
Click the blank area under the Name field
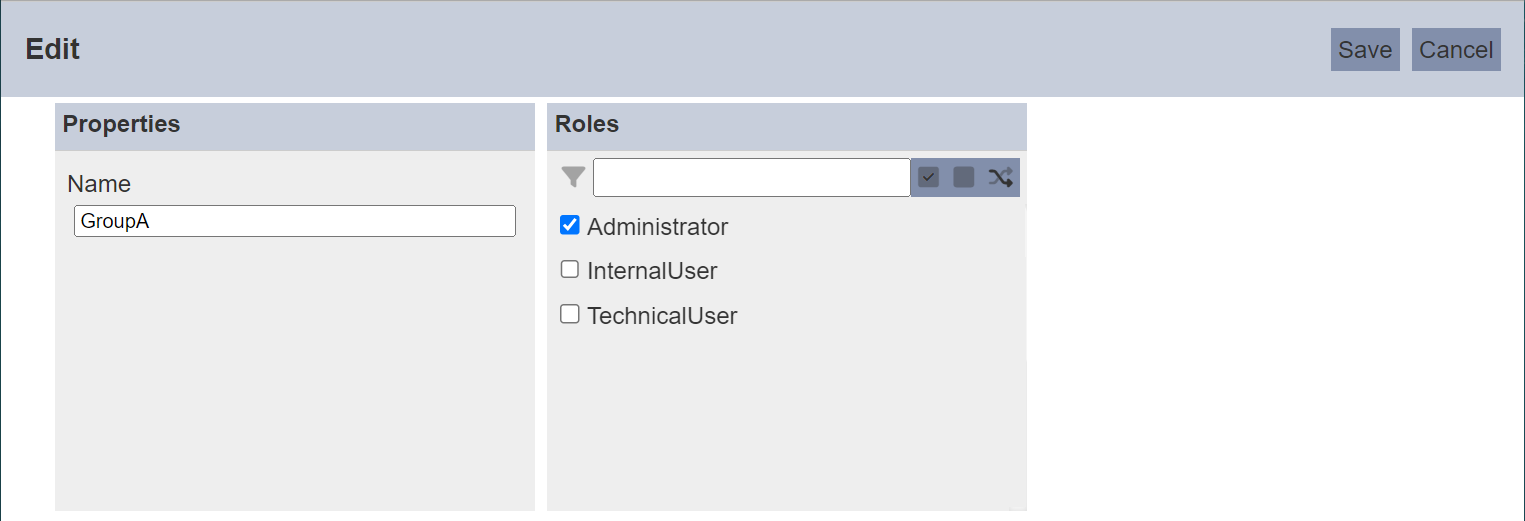coord(295,375)
